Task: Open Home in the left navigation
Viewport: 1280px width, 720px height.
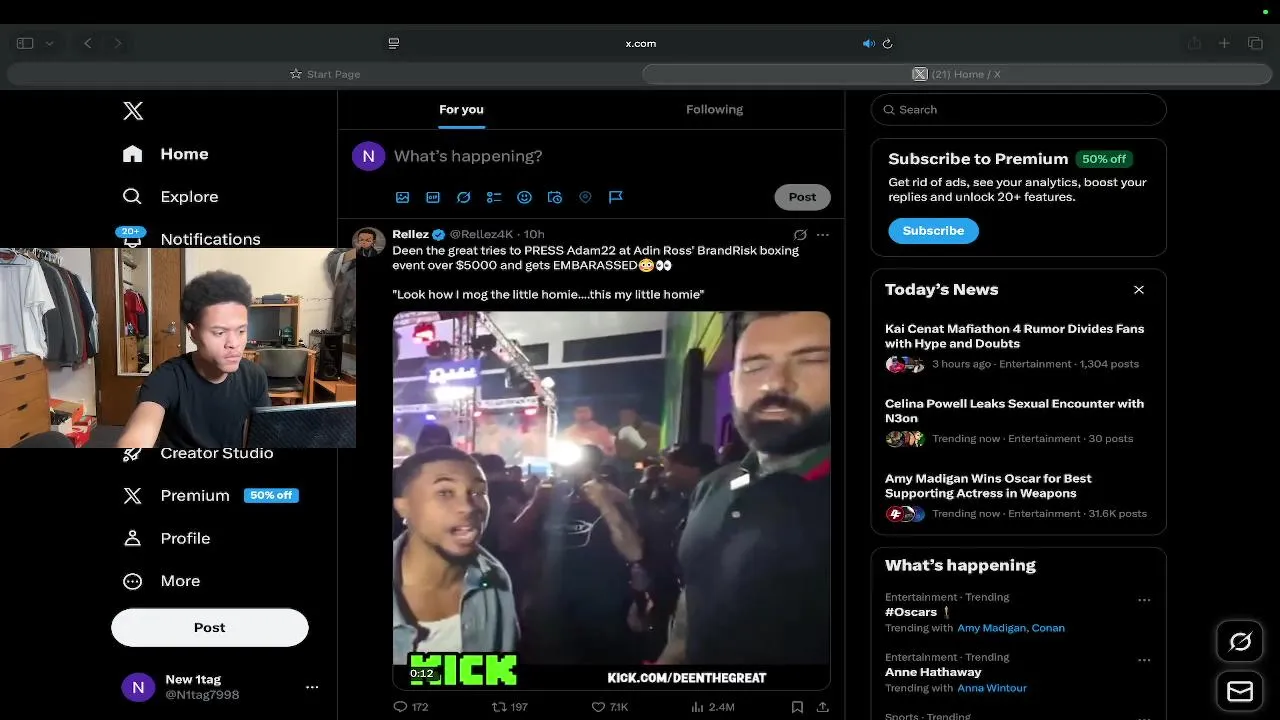Action: coord(166,154)
